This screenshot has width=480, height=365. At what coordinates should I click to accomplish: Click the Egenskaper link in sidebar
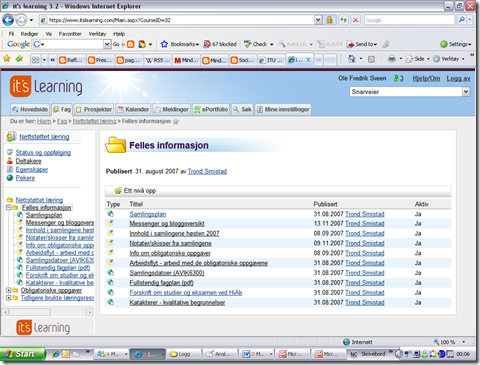(32, 169)
